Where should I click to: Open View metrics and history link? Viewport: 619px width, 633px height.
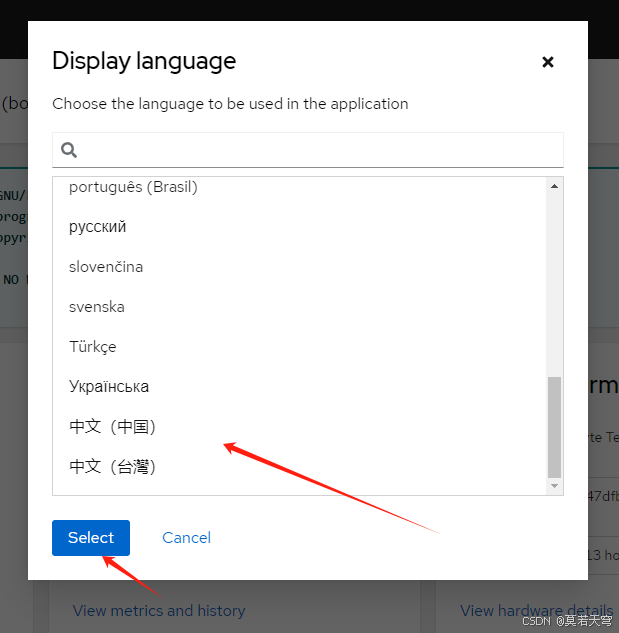159,610
